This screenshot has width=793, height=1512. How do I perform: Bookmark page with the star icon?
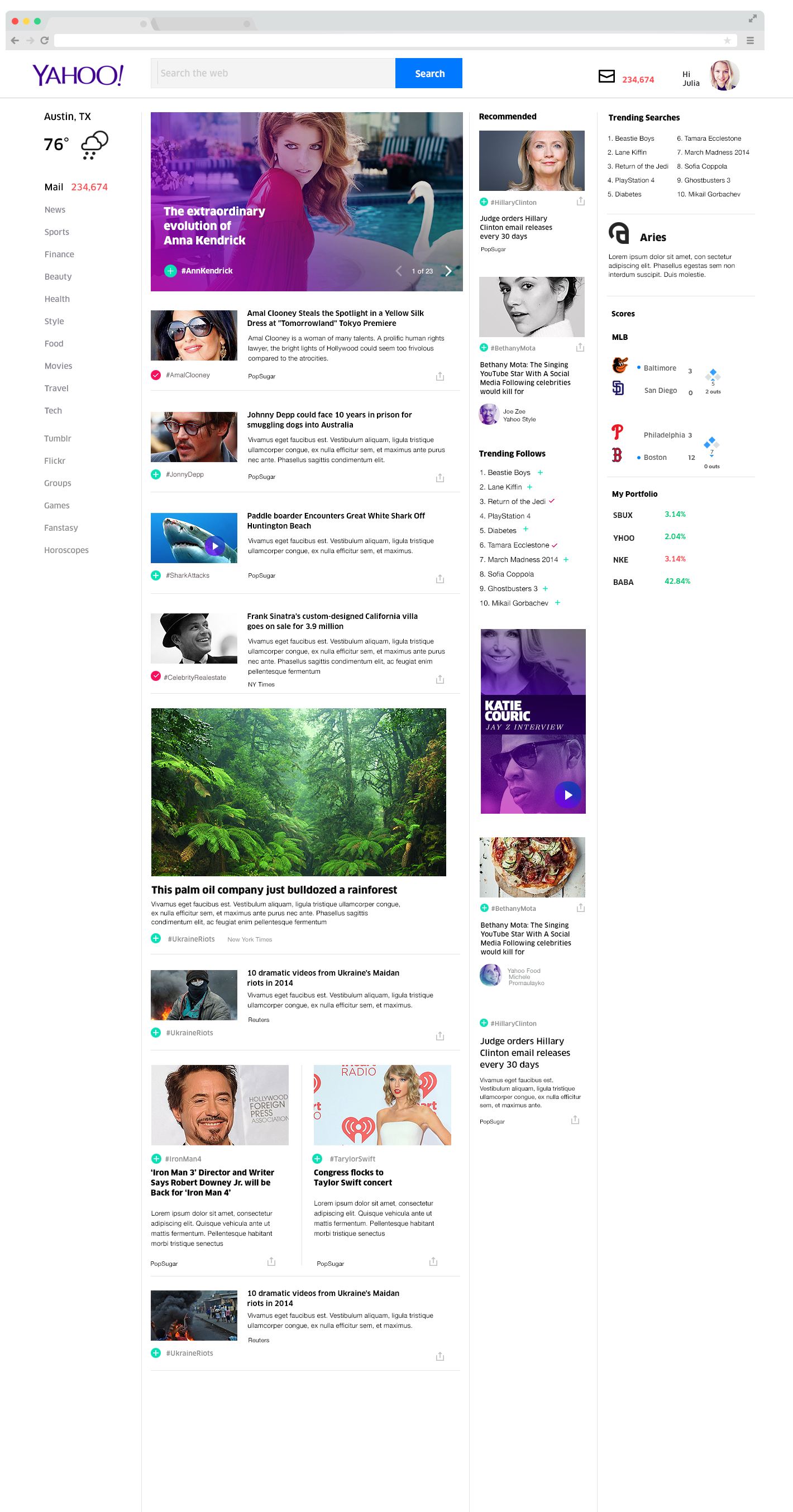point(727,41)
